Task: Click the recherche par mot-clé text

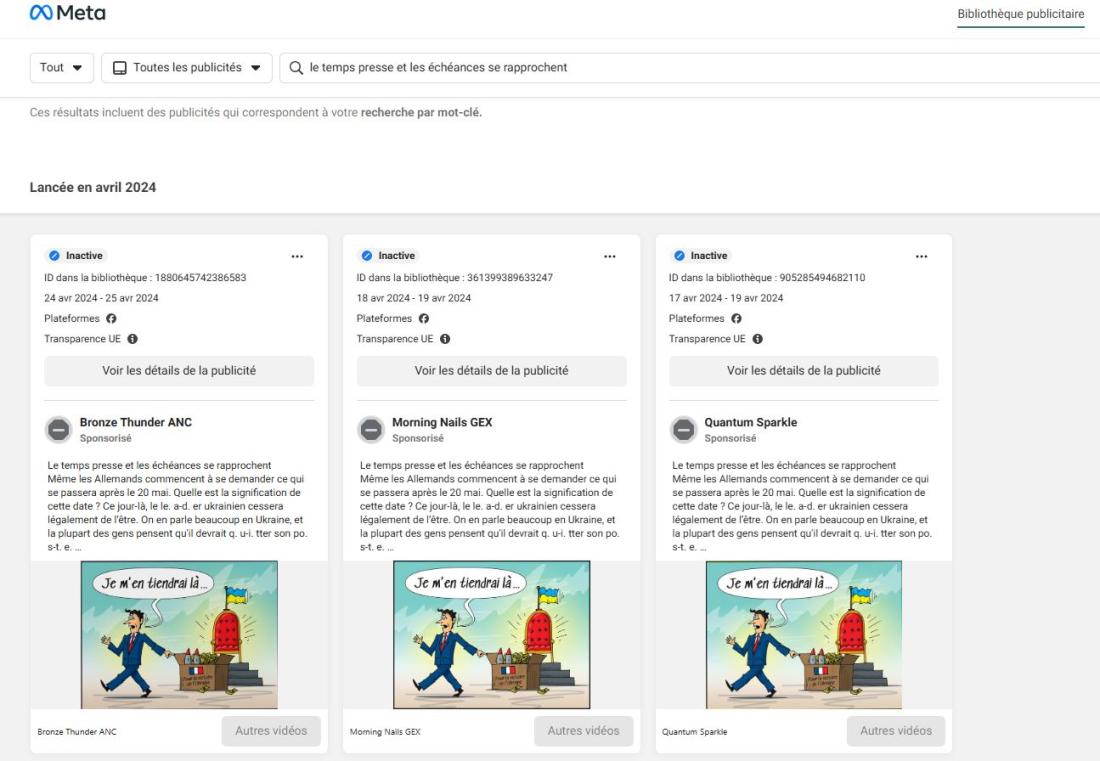Action: [421, 112]
